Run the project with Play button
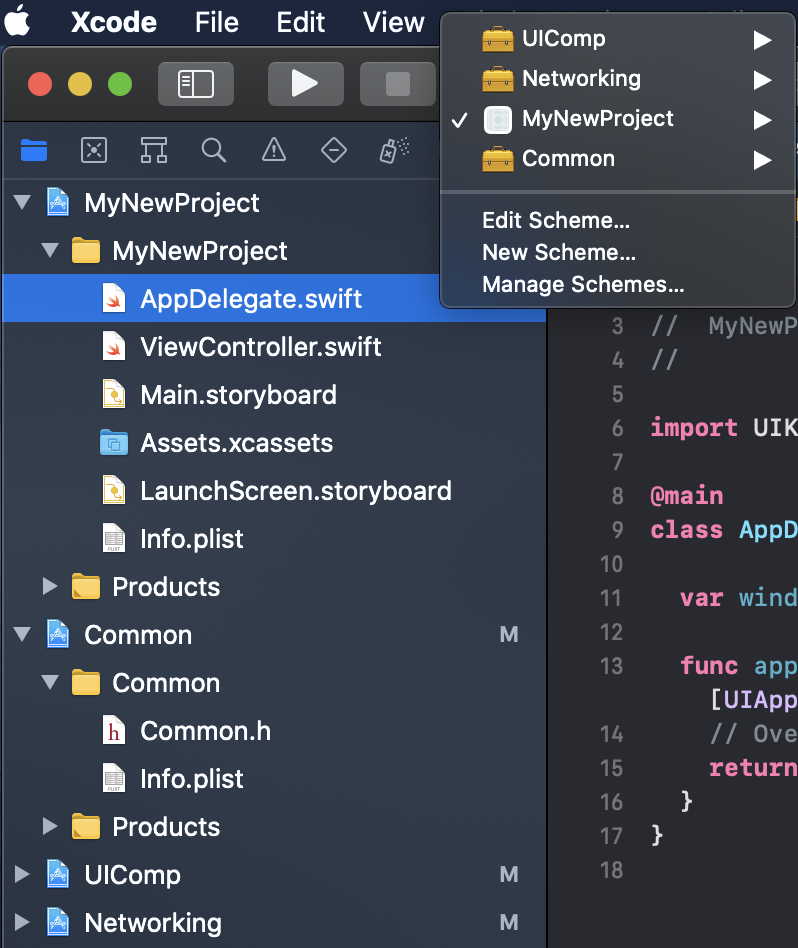This screenshot has height=948, width=798. click(x=305, y=83)
